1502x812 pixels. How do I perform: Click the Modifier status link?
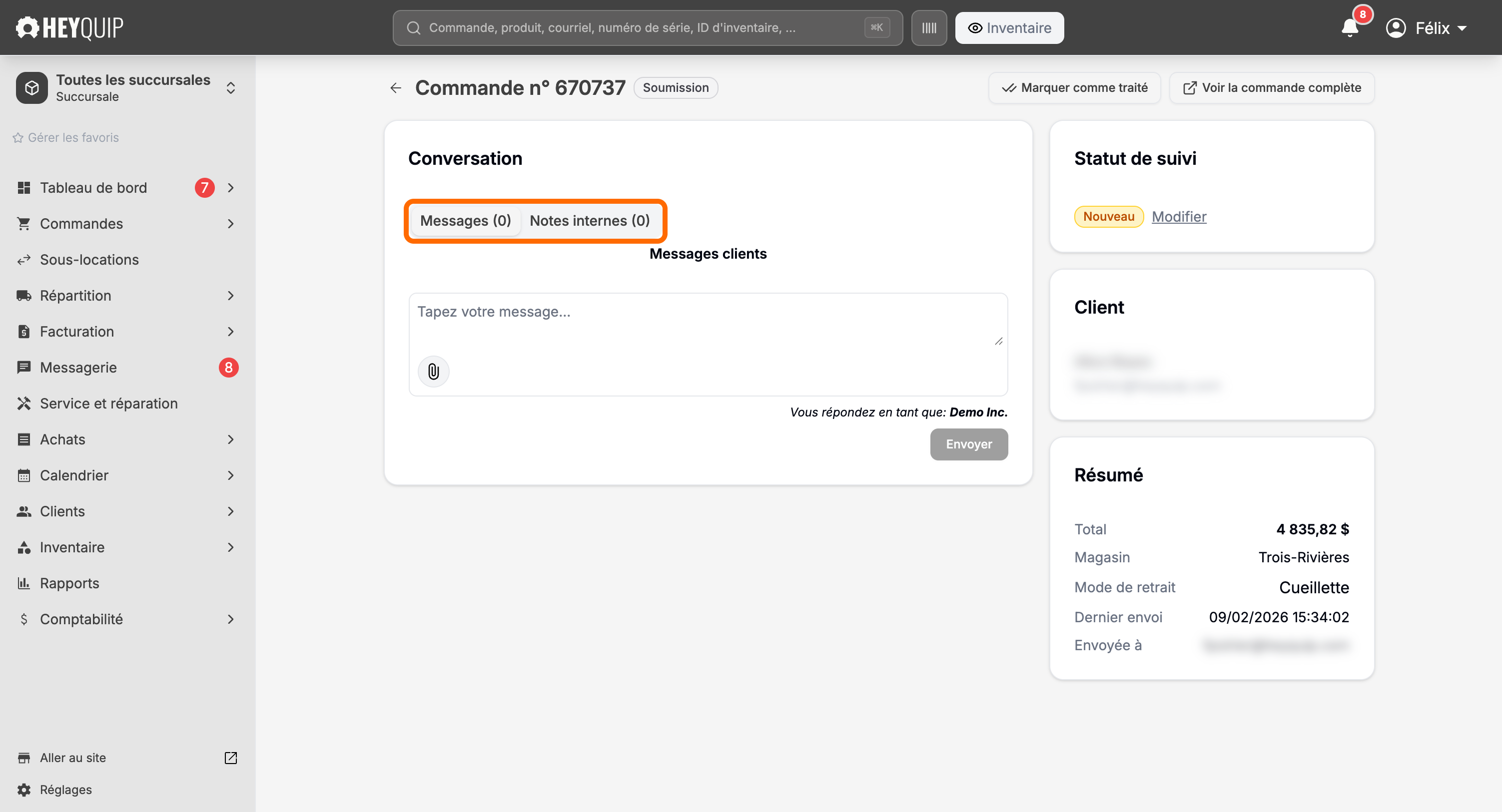tap(1179, 217)
